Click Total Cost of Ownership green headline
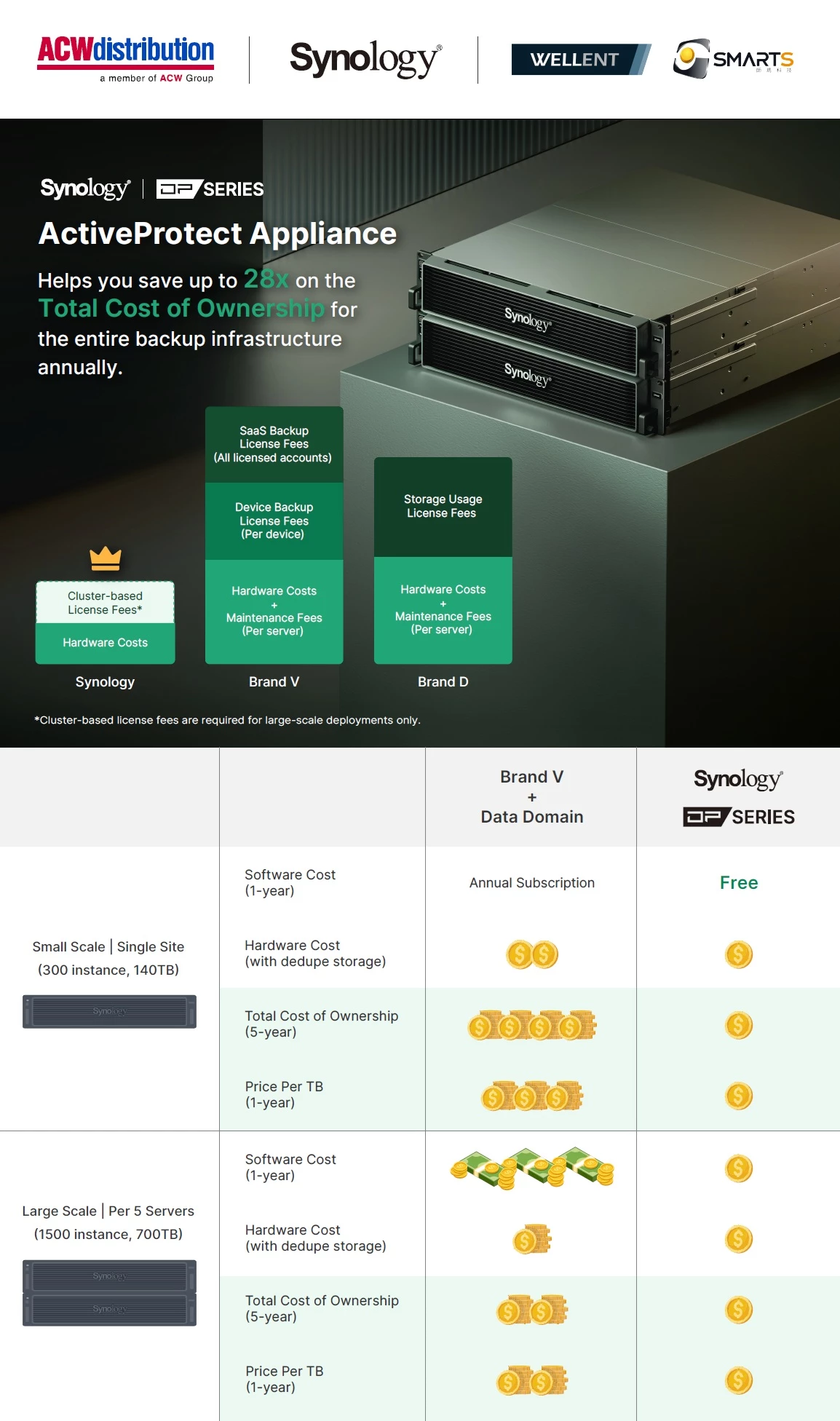Viewport: 840px width, 1421px height. click(181, 309)
